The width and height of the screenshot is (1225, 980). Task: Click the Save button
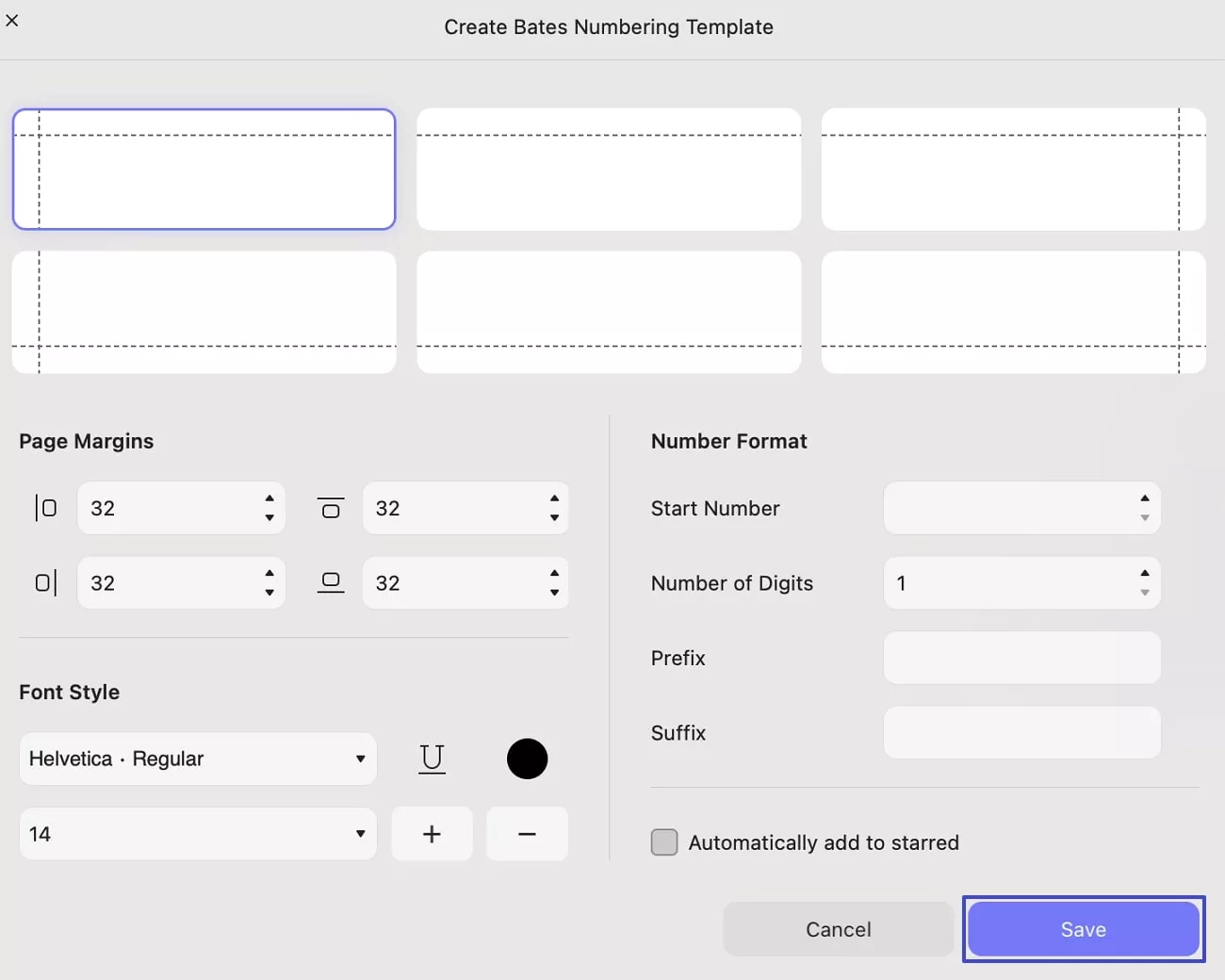[1084, 929]
